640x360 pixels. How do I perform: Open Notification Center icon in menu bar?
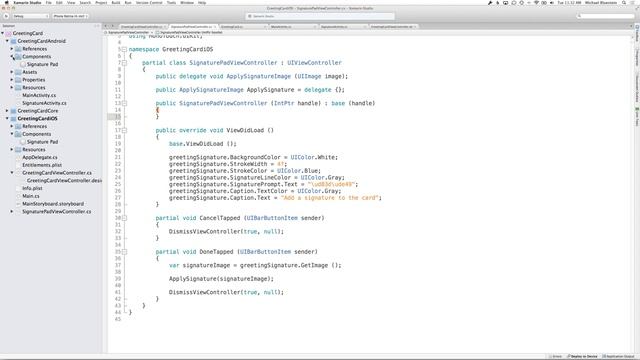(x=633, y=2)
